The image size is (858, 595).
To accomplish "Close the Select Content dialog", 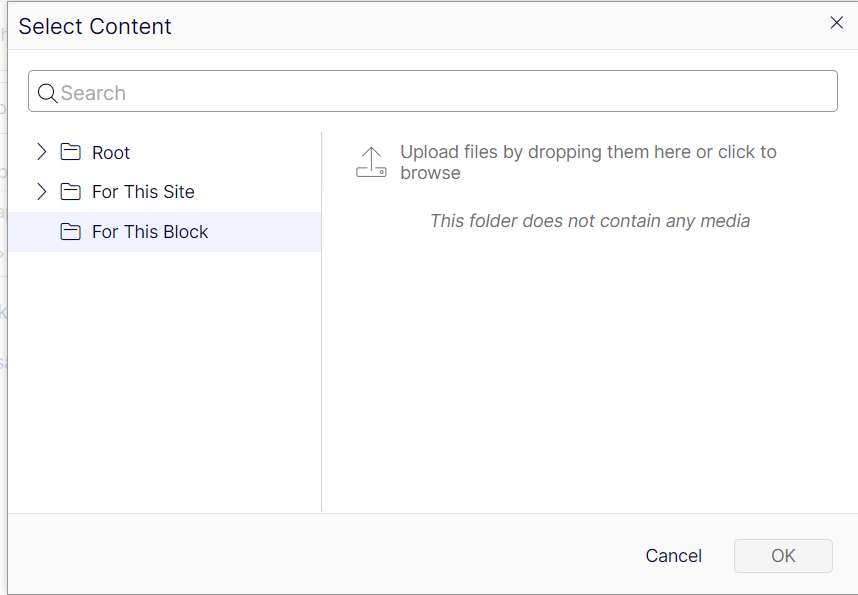I will click(x=837, y=23).
